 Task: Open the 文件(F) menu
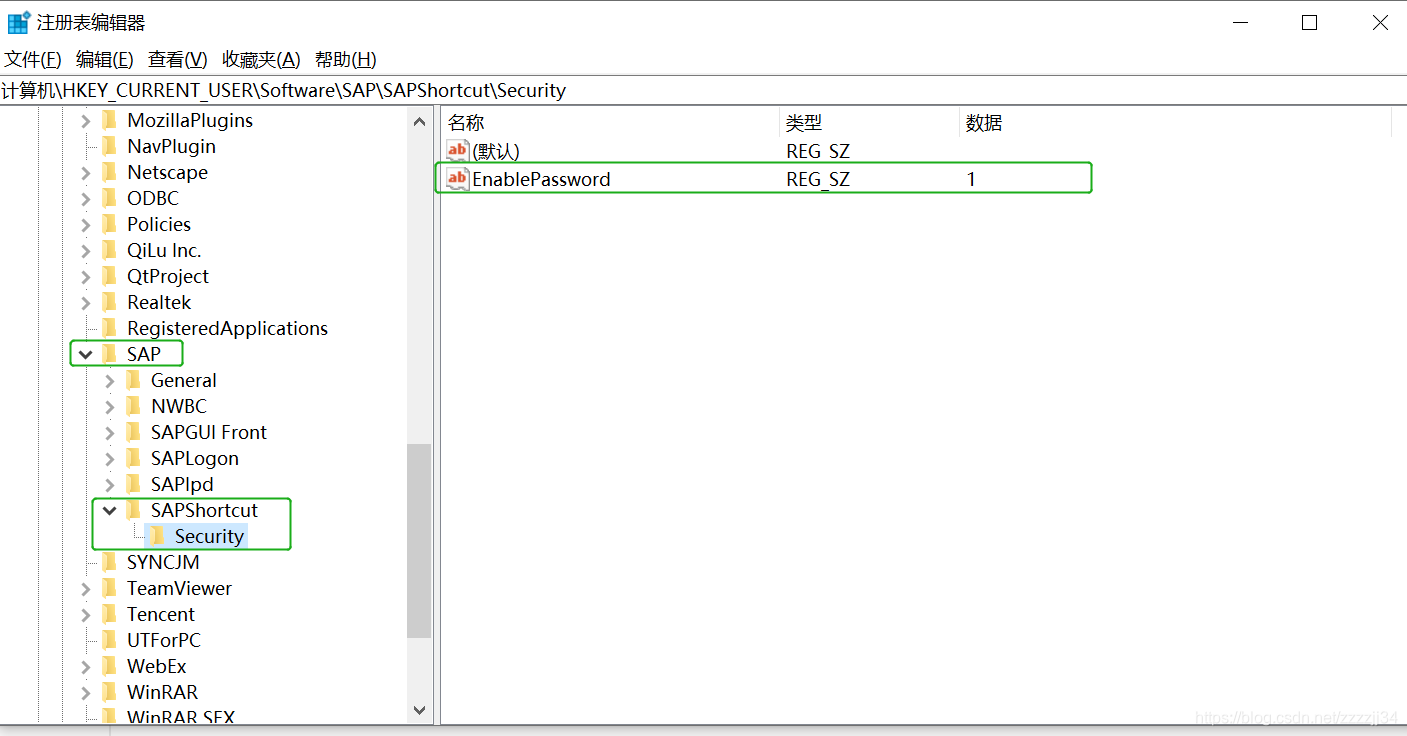click(x=33, y=59)
